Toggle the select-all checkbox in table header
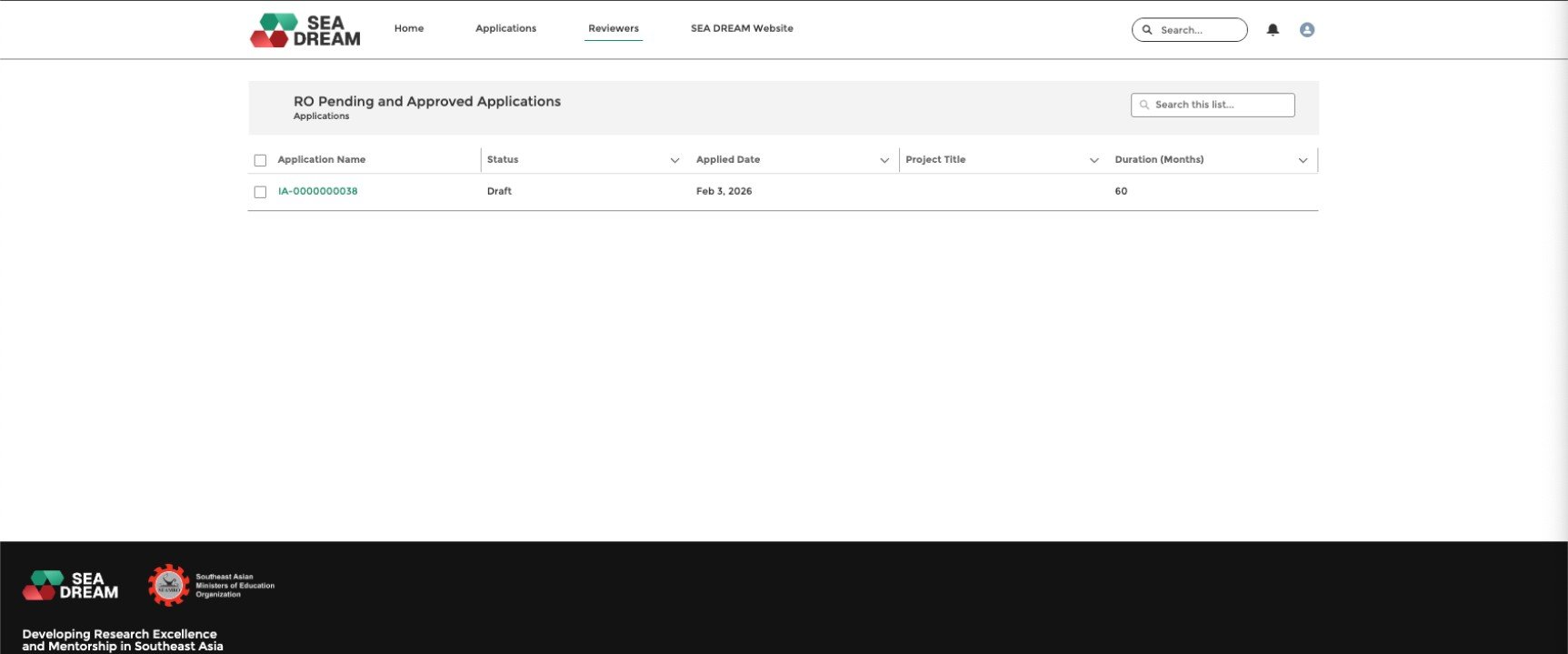Image resolution: width=1568 pixels, height=654 pixels. coord(260,160)
